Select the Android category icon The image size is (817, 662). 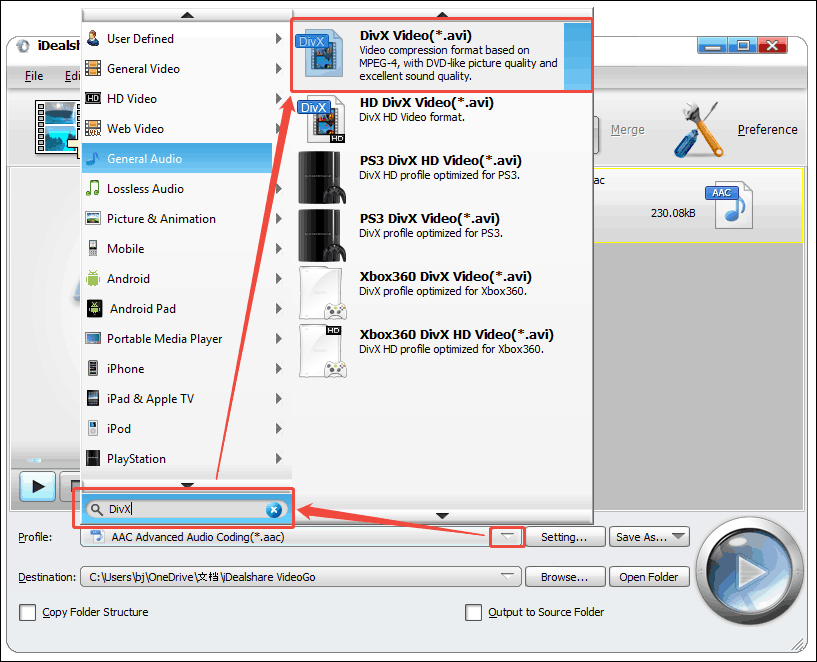click(x=92, y=278)
